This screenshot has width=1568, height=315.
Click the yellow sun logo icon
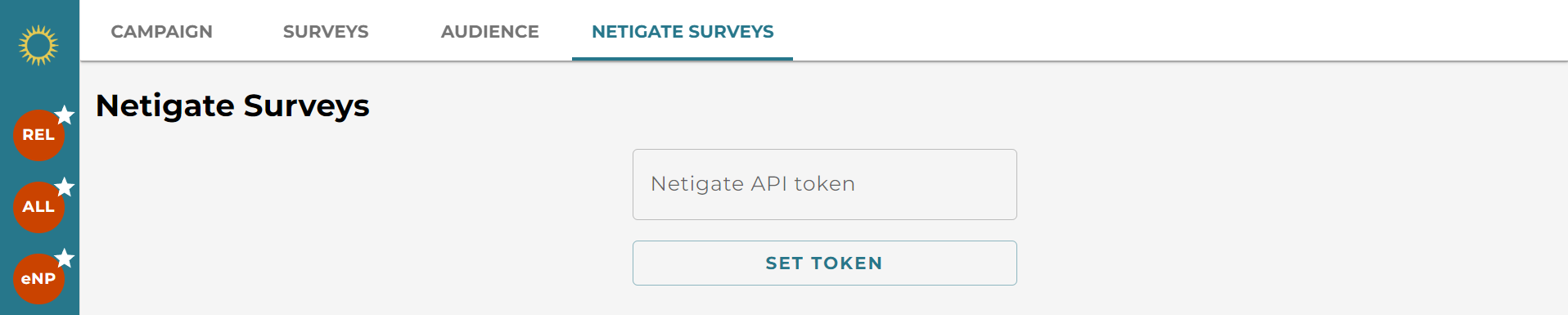pos(38,45)
